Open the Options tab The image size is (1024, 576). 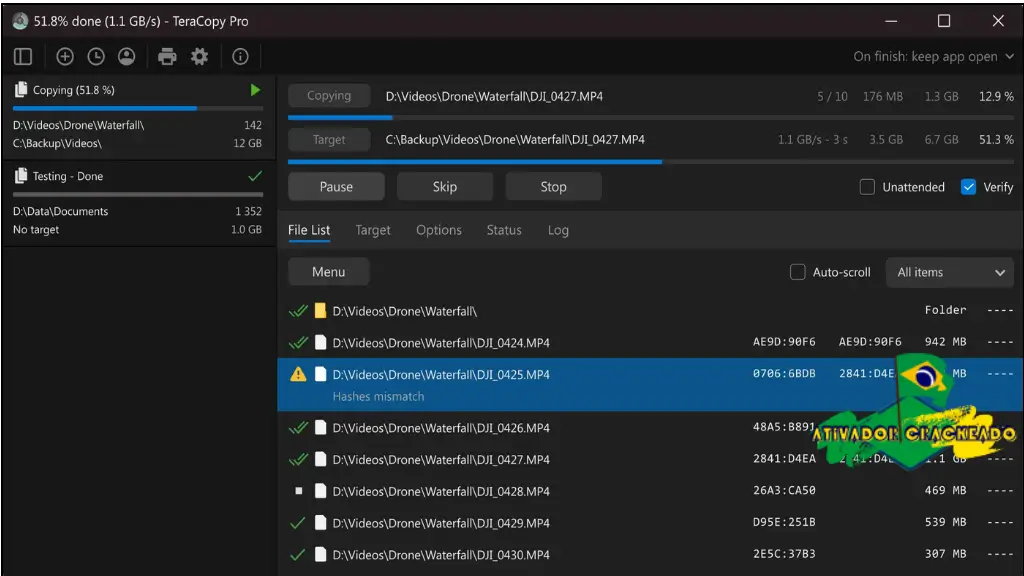tap(439, 230)
